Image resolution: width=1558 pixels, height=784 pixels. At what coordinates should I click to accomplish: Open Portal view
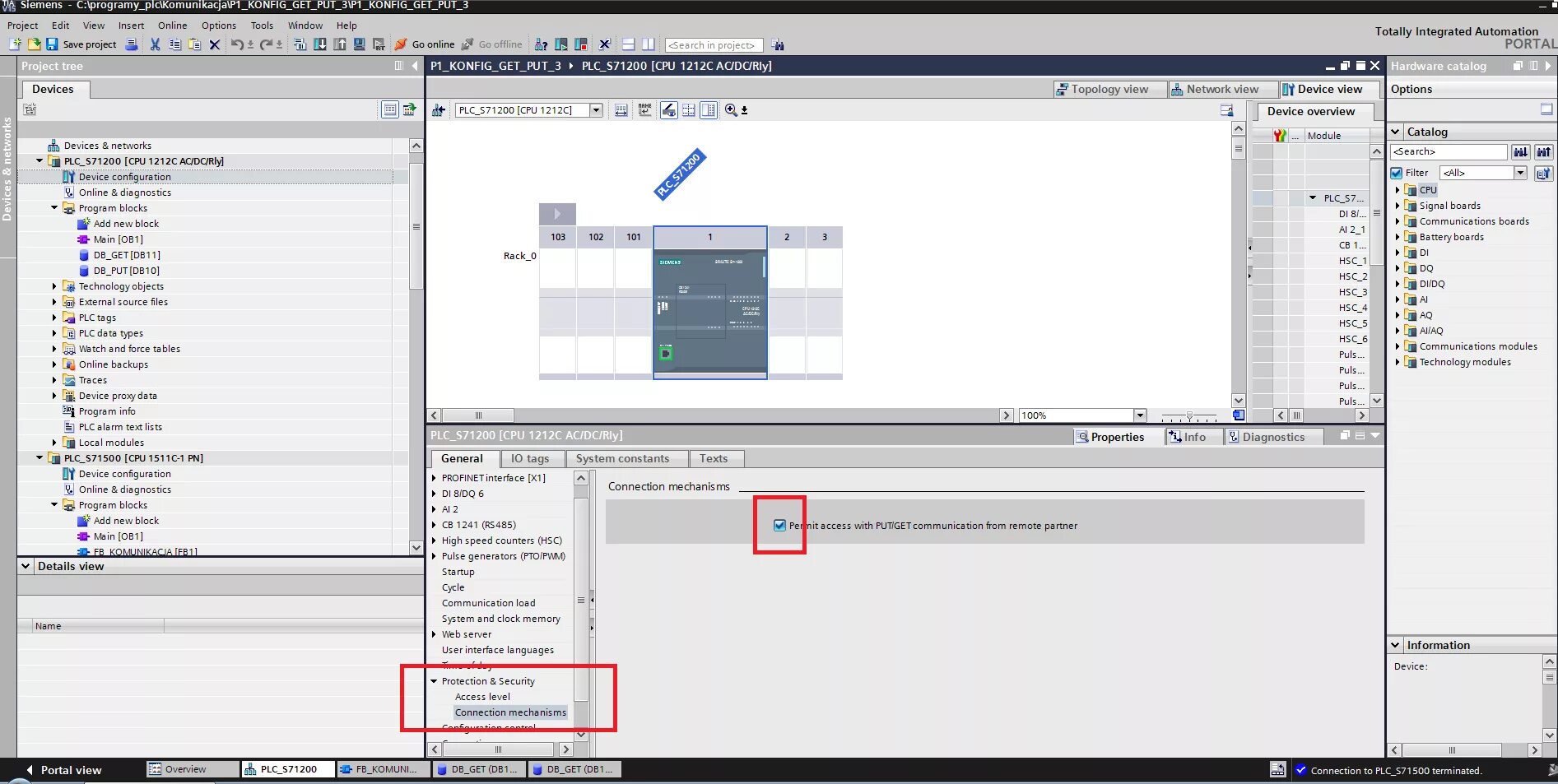coord(63,770)
